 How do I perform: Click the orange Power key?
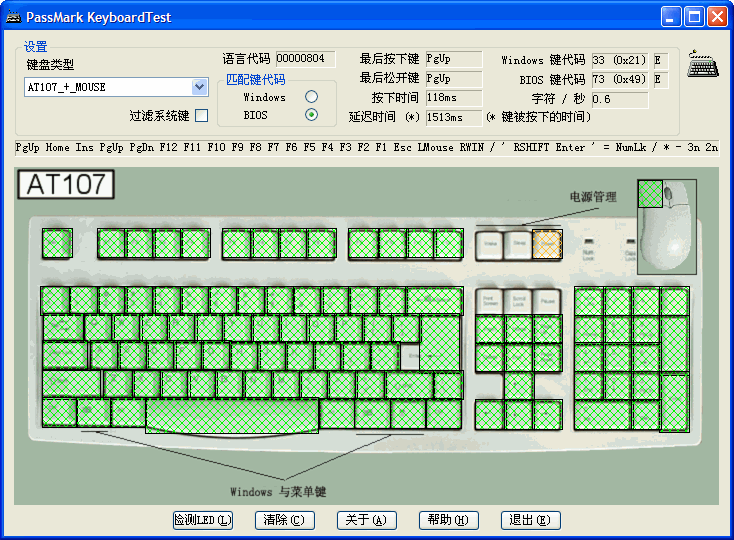tap(547, 244)
